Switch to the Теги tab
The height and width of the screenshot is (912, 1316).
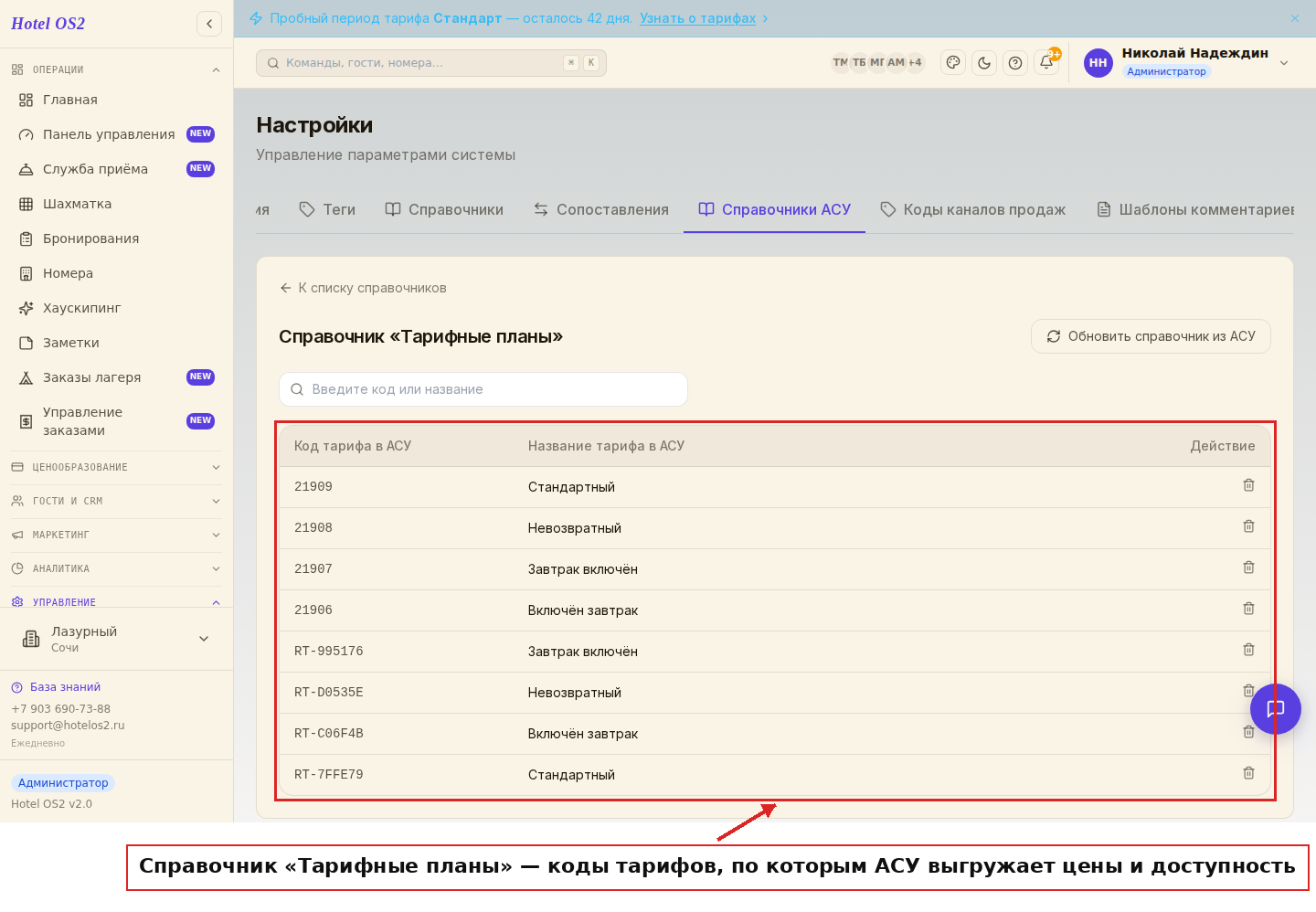327,209
